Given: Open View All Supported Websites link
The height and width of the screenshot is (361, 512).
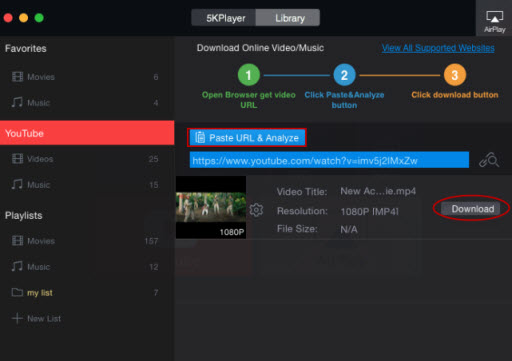Looking at the screenshot, I should [438, 48].
